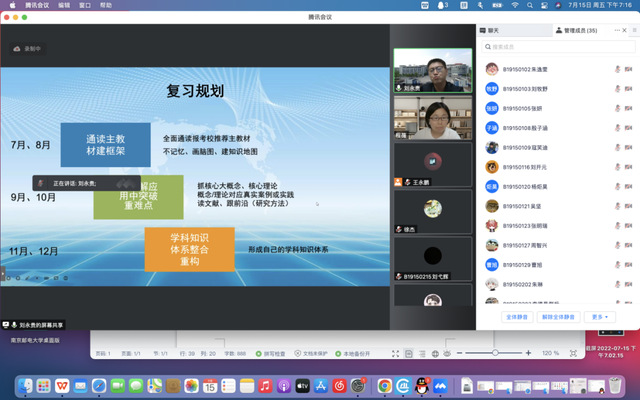Image resolution: width=640 pixels, height=400 pixels.
Task: Click the 解除全体静音 unmute all button
Action: [x=559, y=316]
